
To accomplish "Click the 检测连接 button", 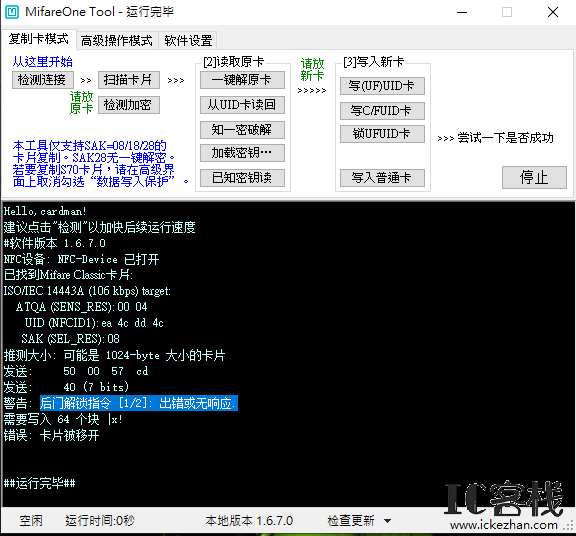I will click(x=43, y=80).
